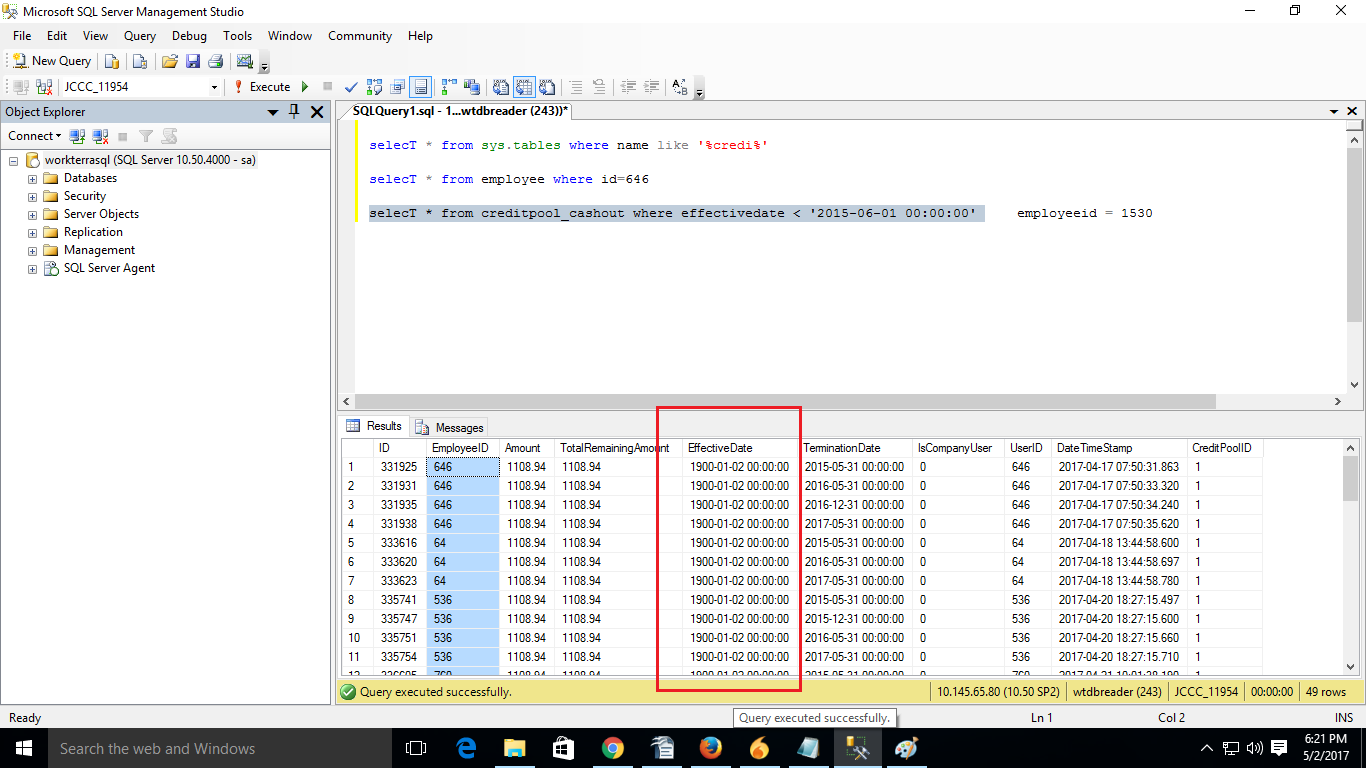Expand the SQL Server Agent node
Screen dimensions: 1366x768
(x=32, y=268)
